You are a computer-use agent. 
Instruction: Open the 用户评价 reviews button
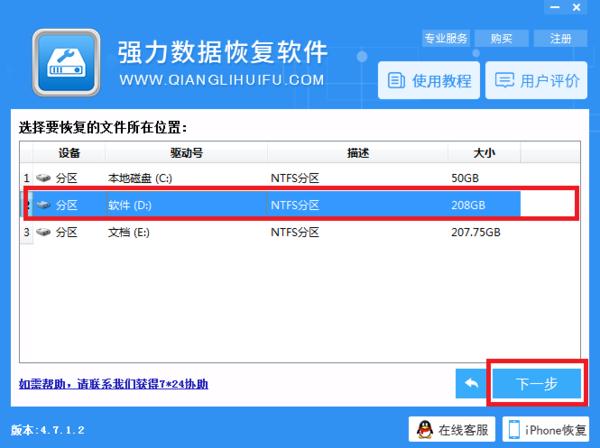pos(536,80)
